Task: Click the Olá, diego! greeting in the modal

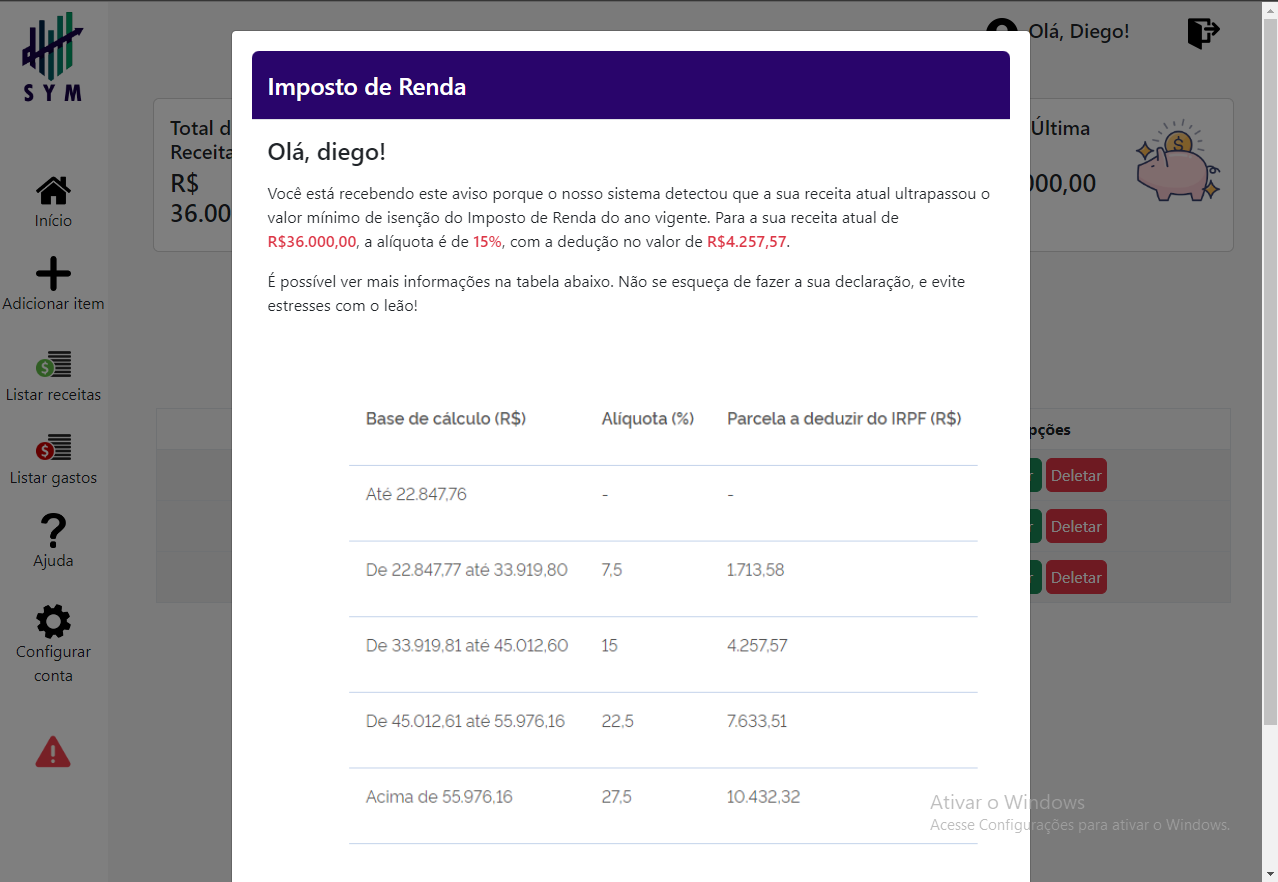Action: coord(327,153)
